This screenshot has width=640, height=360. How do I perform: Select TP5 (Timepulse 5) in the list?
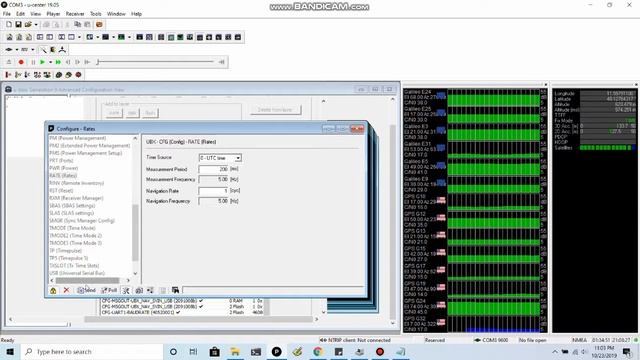point(69,258)
